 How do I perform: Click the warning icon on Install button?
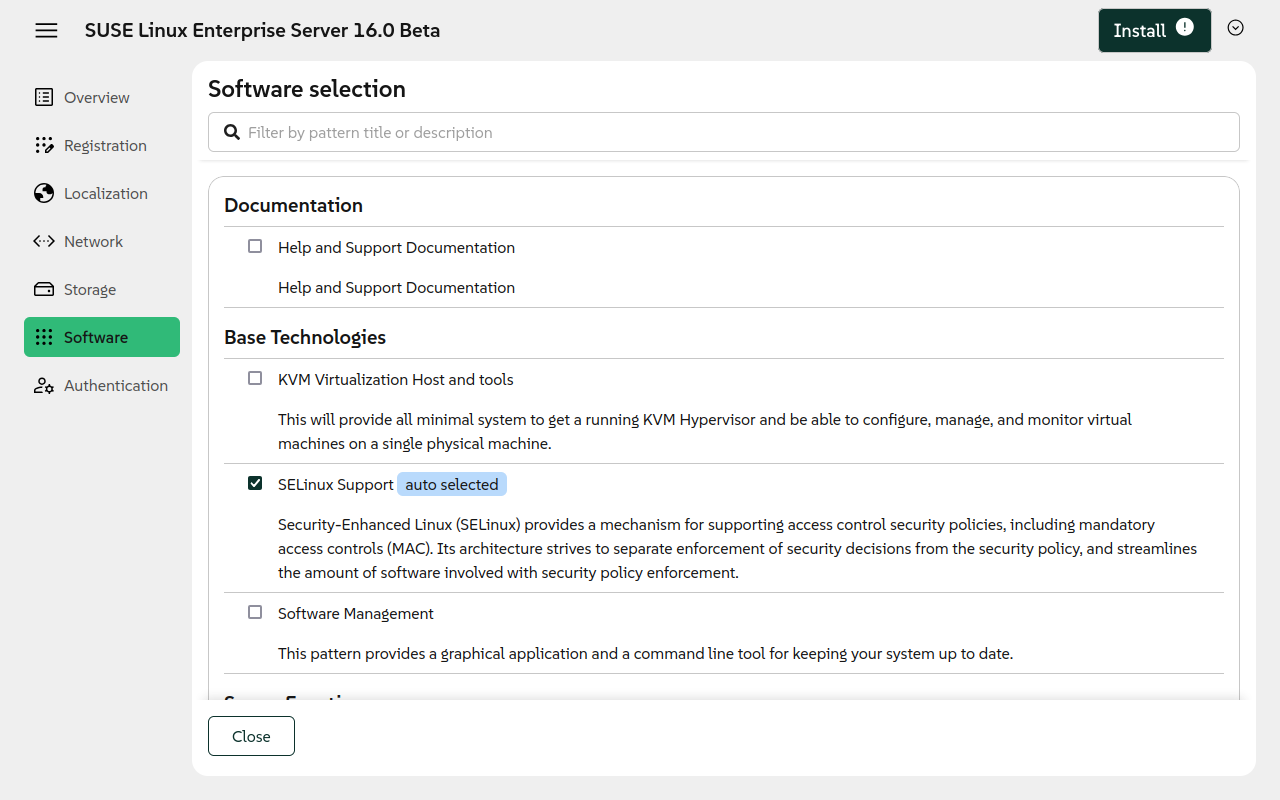point(1185,28)
